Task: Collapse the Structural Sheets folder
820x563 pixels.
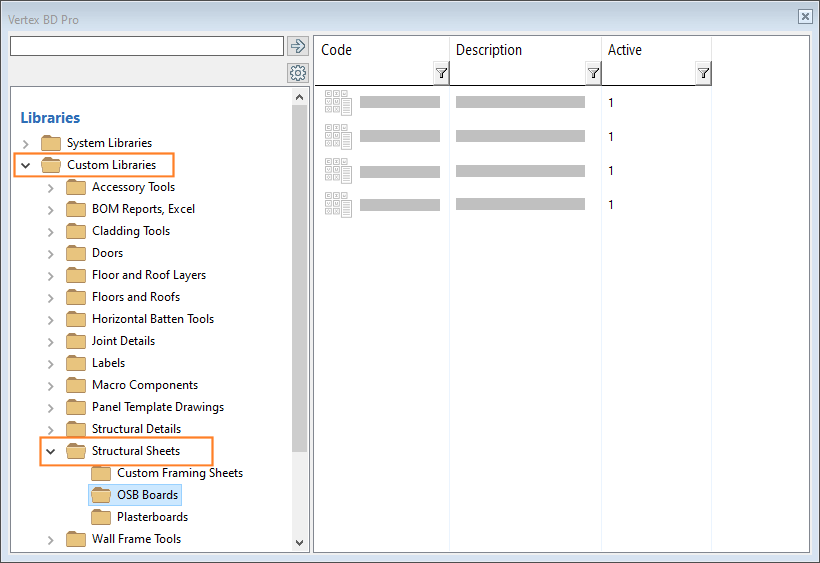Action: click(x=51, y=452)
